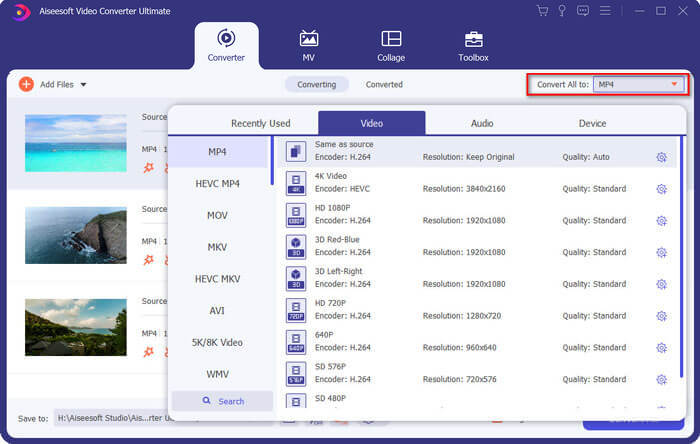Select the HD 720P preset text
Image resolution: width=700 pixels, height=444 pixels.
330,303
